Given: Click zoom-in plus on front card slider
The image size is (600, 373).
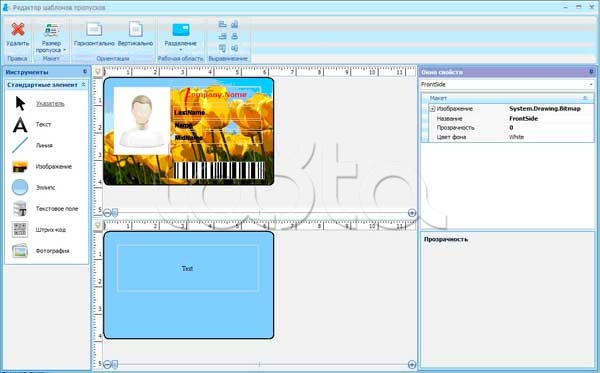Looking at the screenshot, I should [412, 213].
